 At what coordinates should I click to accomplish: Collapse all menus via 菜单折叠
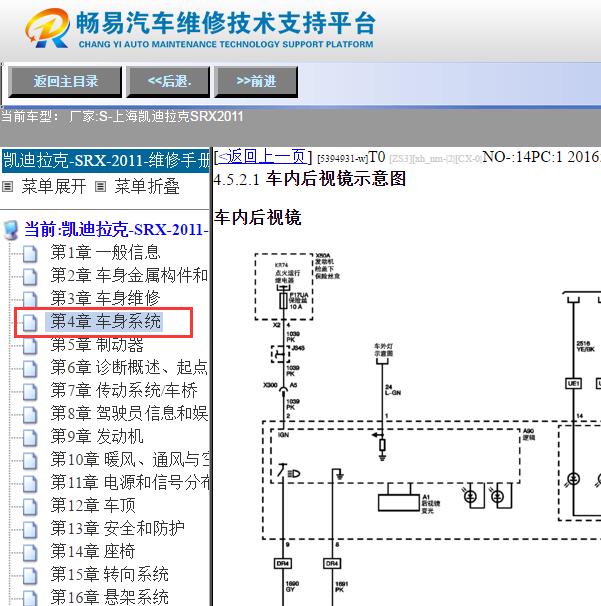pyautogui.click(x=147, y=187)
